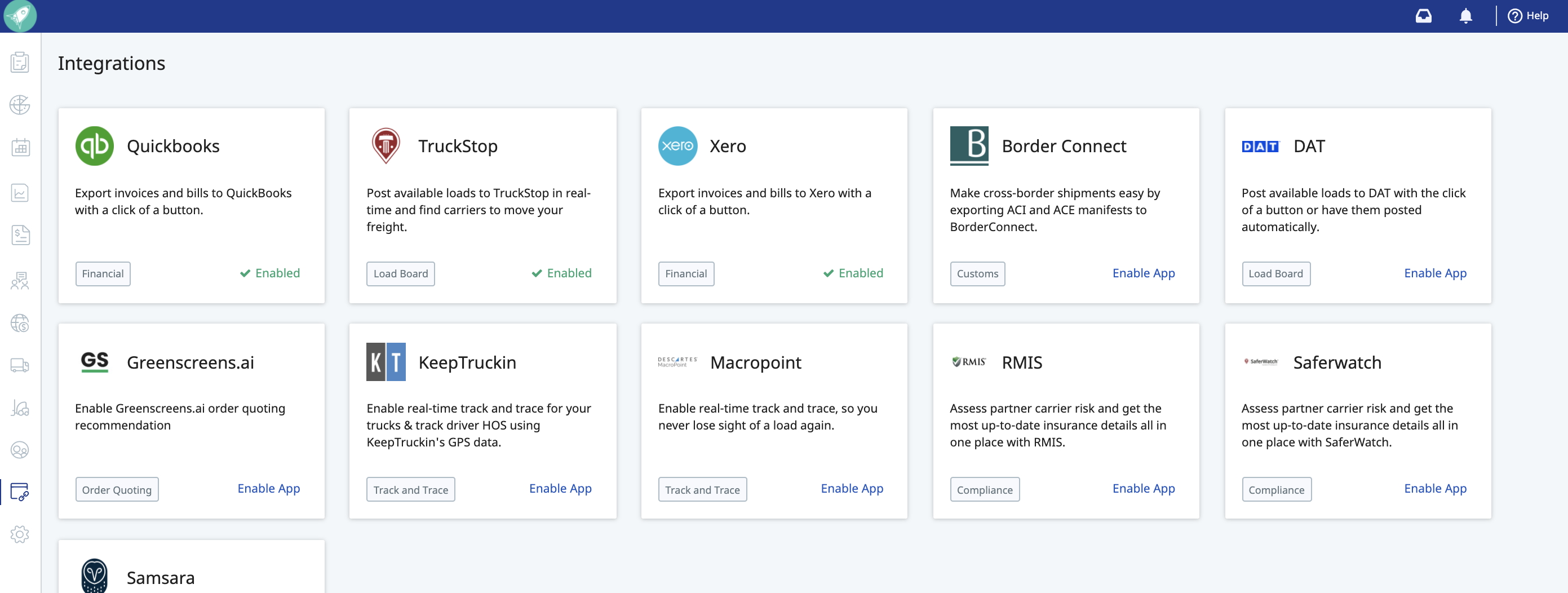The width and height of the screenshot is (1568, 593).
Task: Click the Greenscreens.ai card title
Action: pyautogui.click(x=190, y=362)
